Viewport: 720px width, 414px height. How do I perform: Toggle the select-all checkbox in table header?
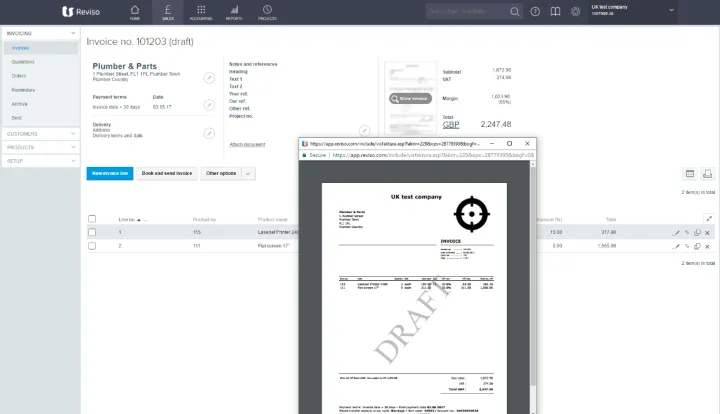(92, 219)
